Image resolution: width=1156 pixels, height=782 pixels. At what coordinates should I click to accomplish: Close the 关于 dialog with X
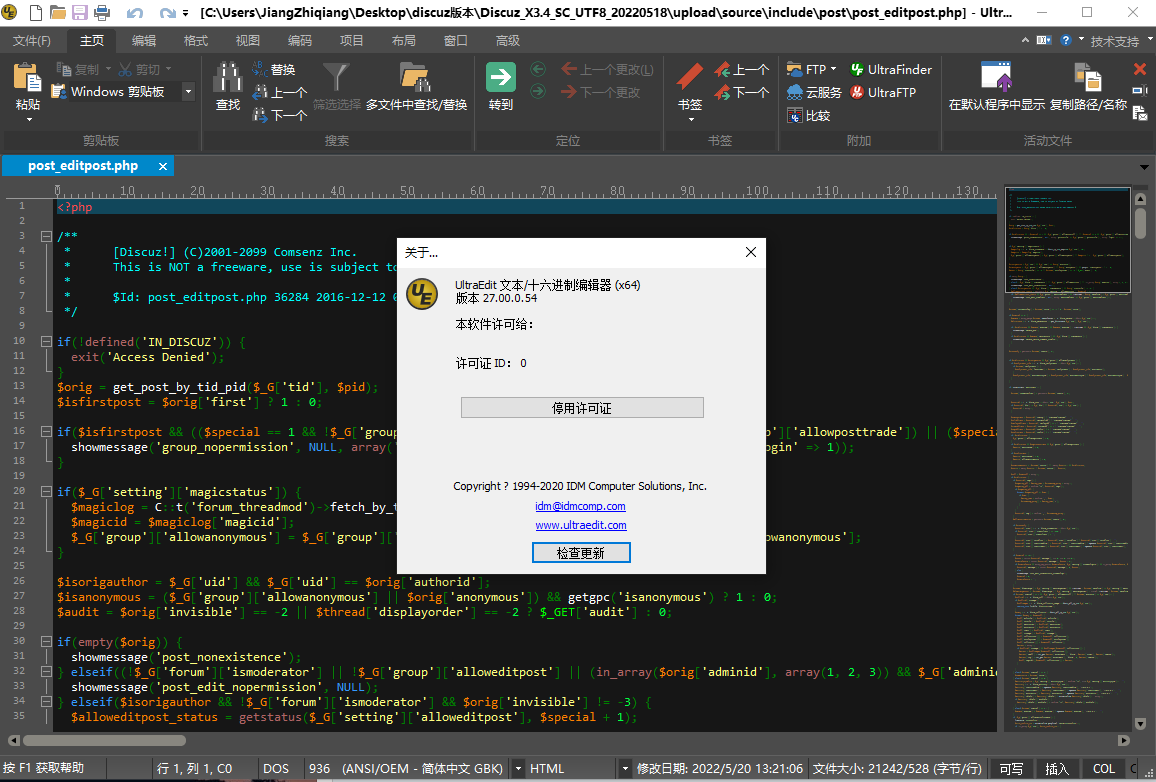pos(751,252)
